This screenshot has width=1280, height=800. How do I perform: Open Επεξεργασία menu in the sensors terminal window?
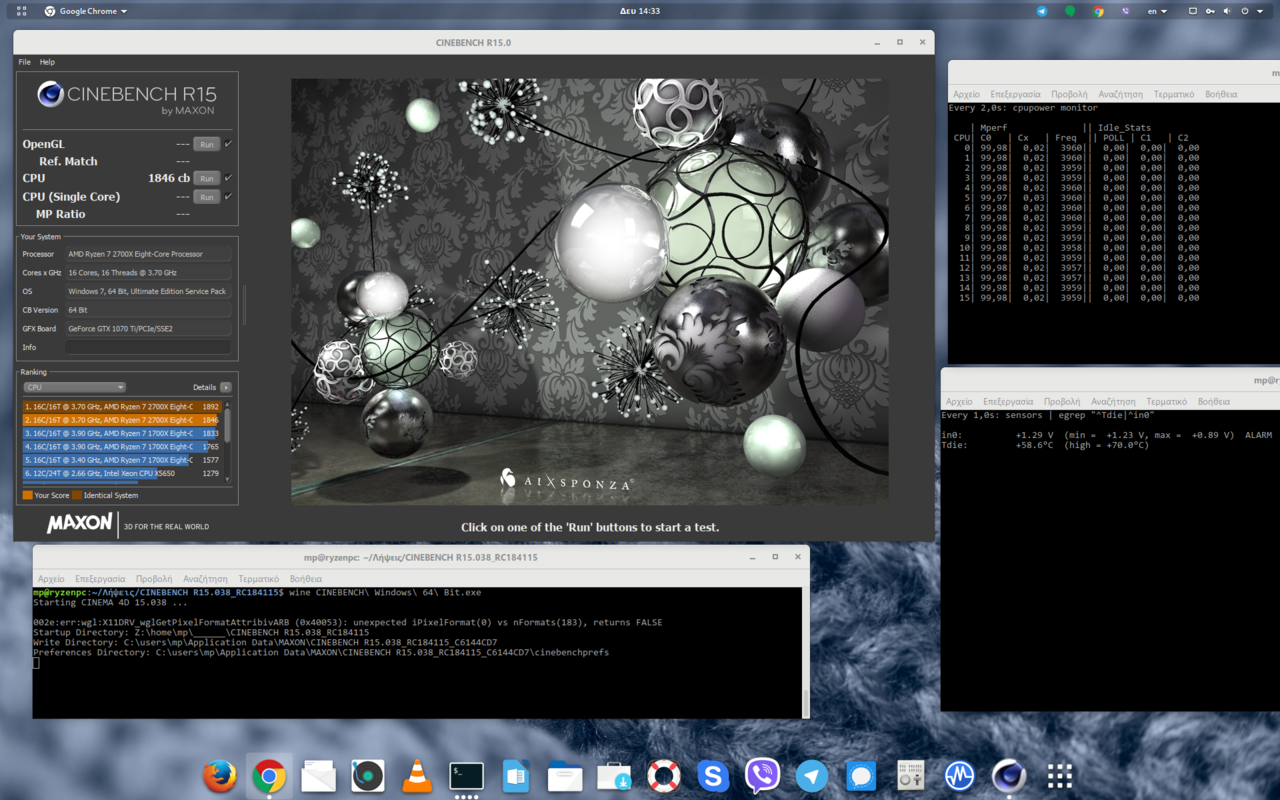[x=1008, y=402]
